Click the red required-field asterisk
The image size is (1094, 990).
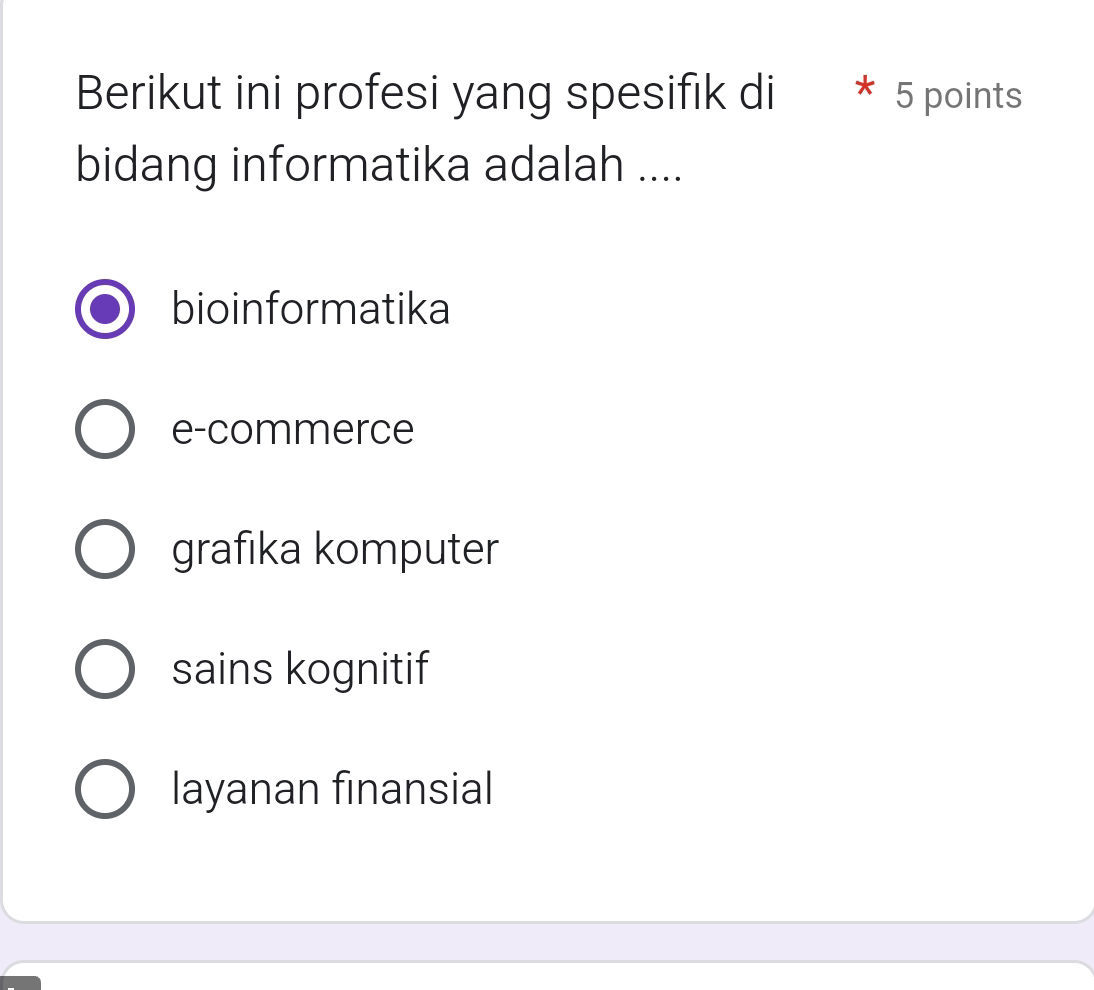tap(864, 91)
